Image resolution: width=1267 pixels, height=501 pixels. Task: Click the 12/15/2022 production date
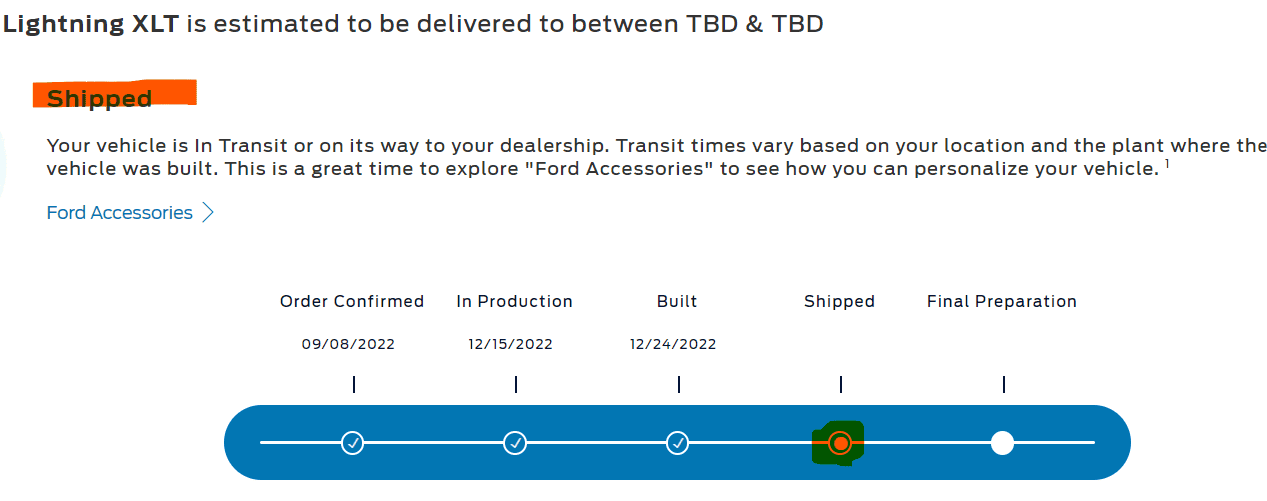point(510,344)
